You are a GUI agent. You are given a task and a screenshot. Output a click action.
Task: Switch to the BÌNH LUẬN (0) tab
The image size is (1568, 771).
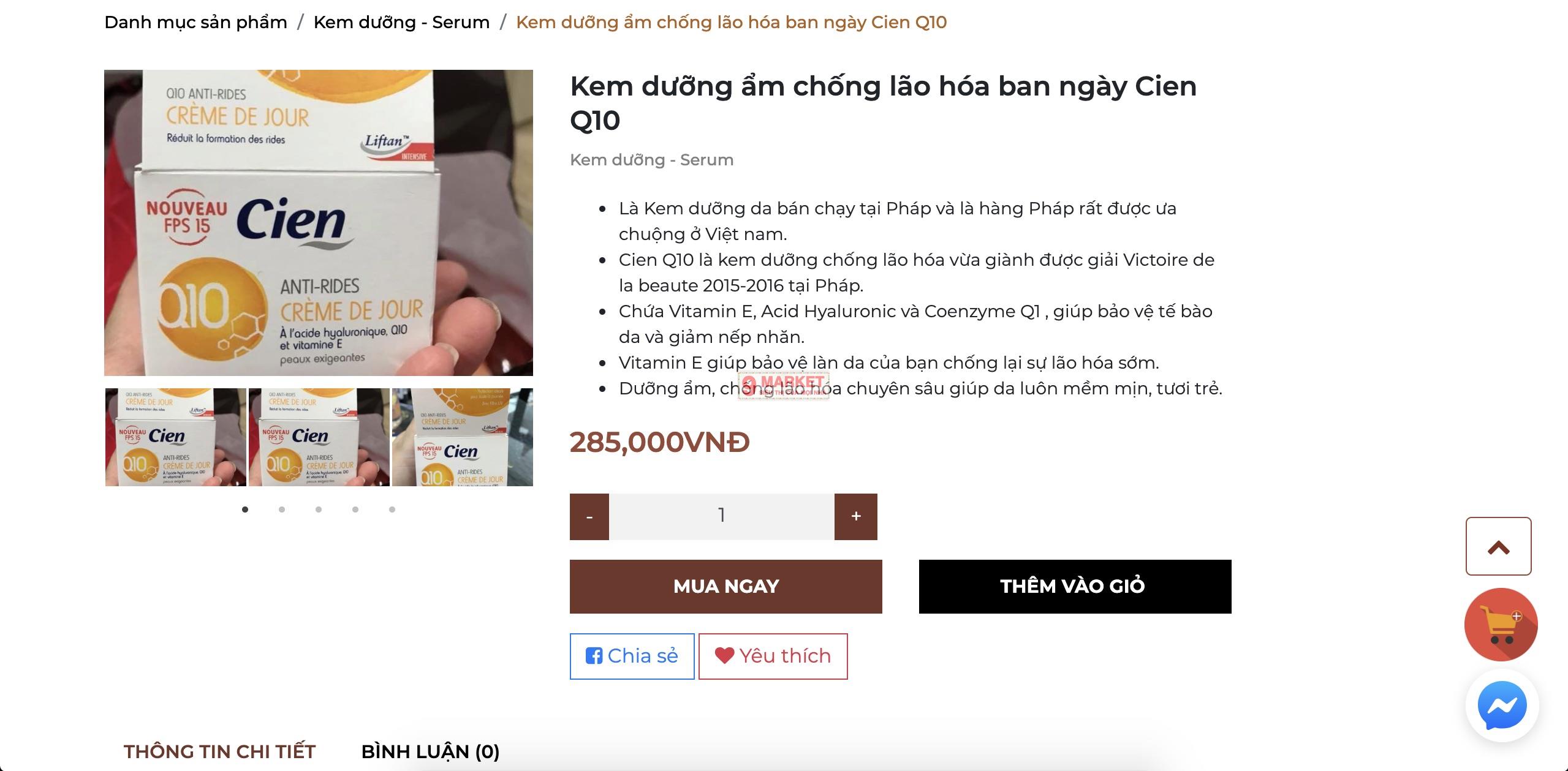coord(430,751)
